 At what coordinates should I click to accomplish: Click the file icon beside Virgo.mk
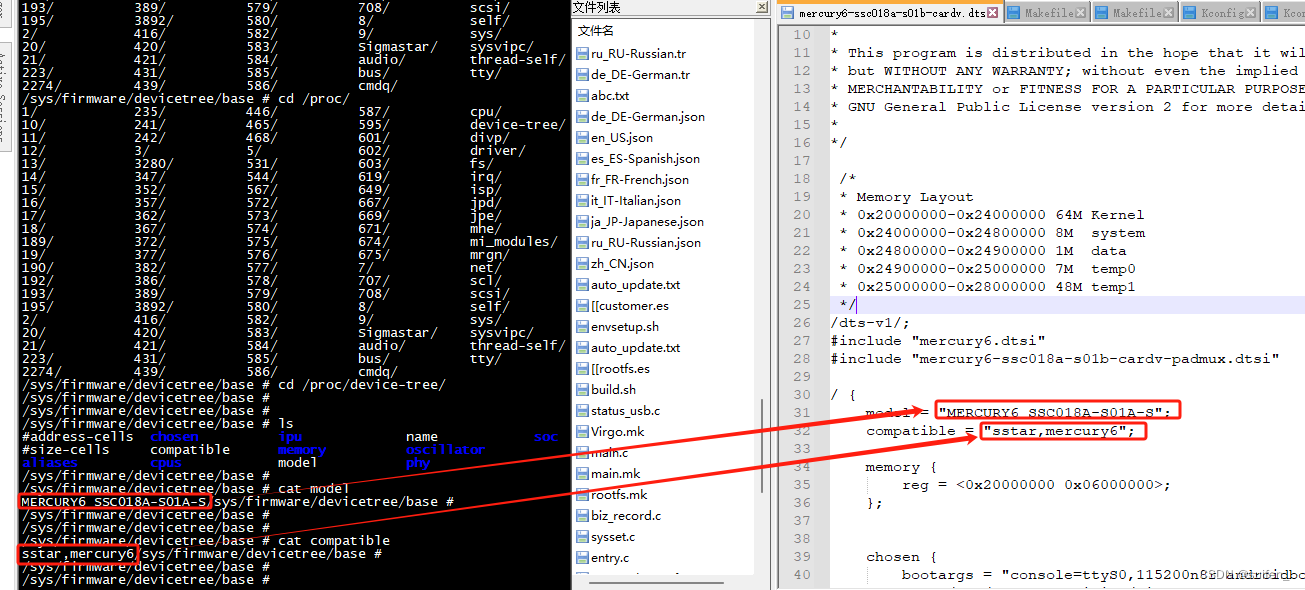click(x=583, y=432)
